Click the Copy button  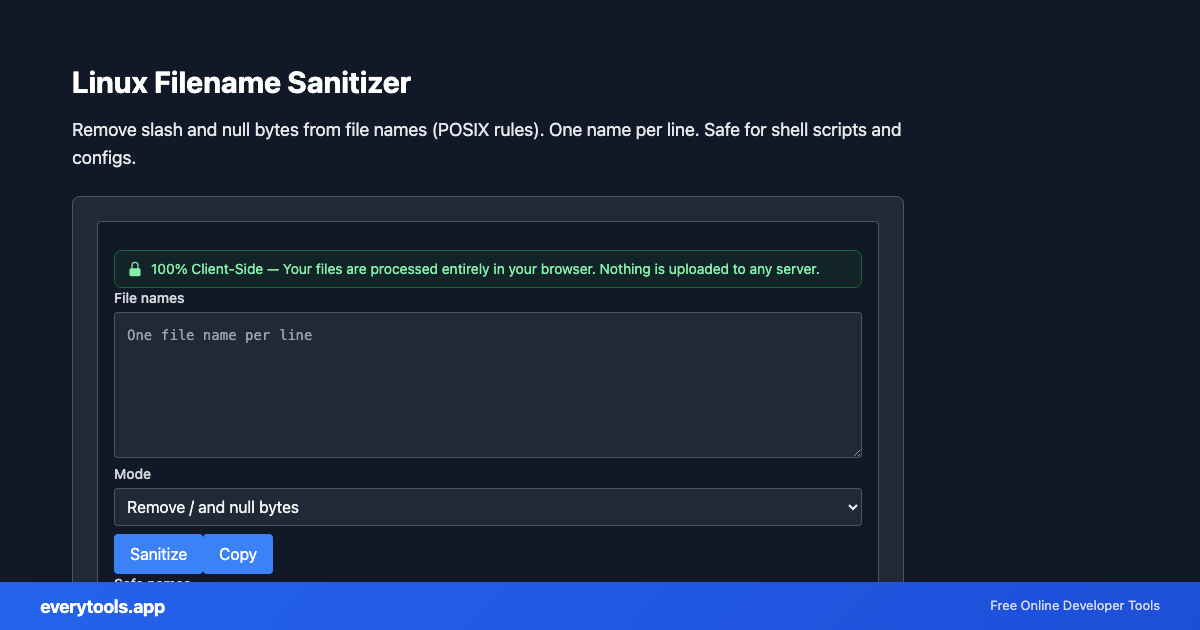click(237, 554)
